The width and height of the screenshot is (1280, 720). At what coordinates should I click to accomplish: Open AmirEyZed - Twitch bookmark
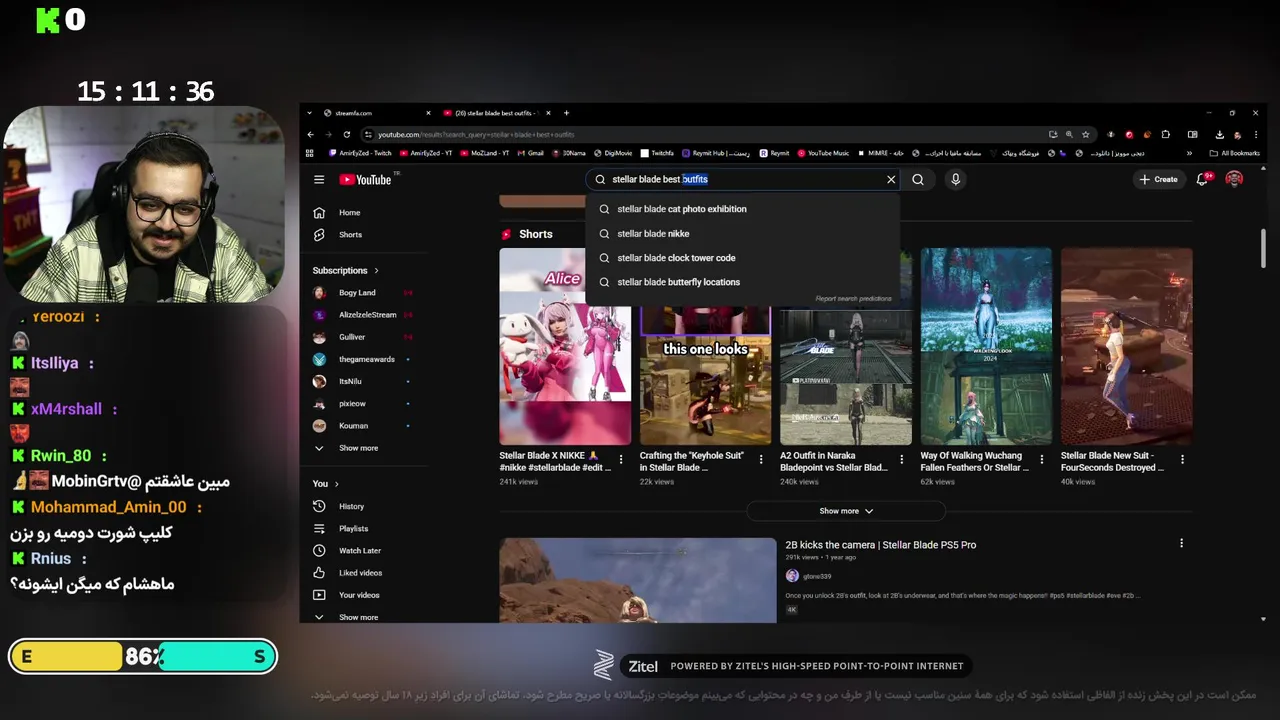point(360,154)
